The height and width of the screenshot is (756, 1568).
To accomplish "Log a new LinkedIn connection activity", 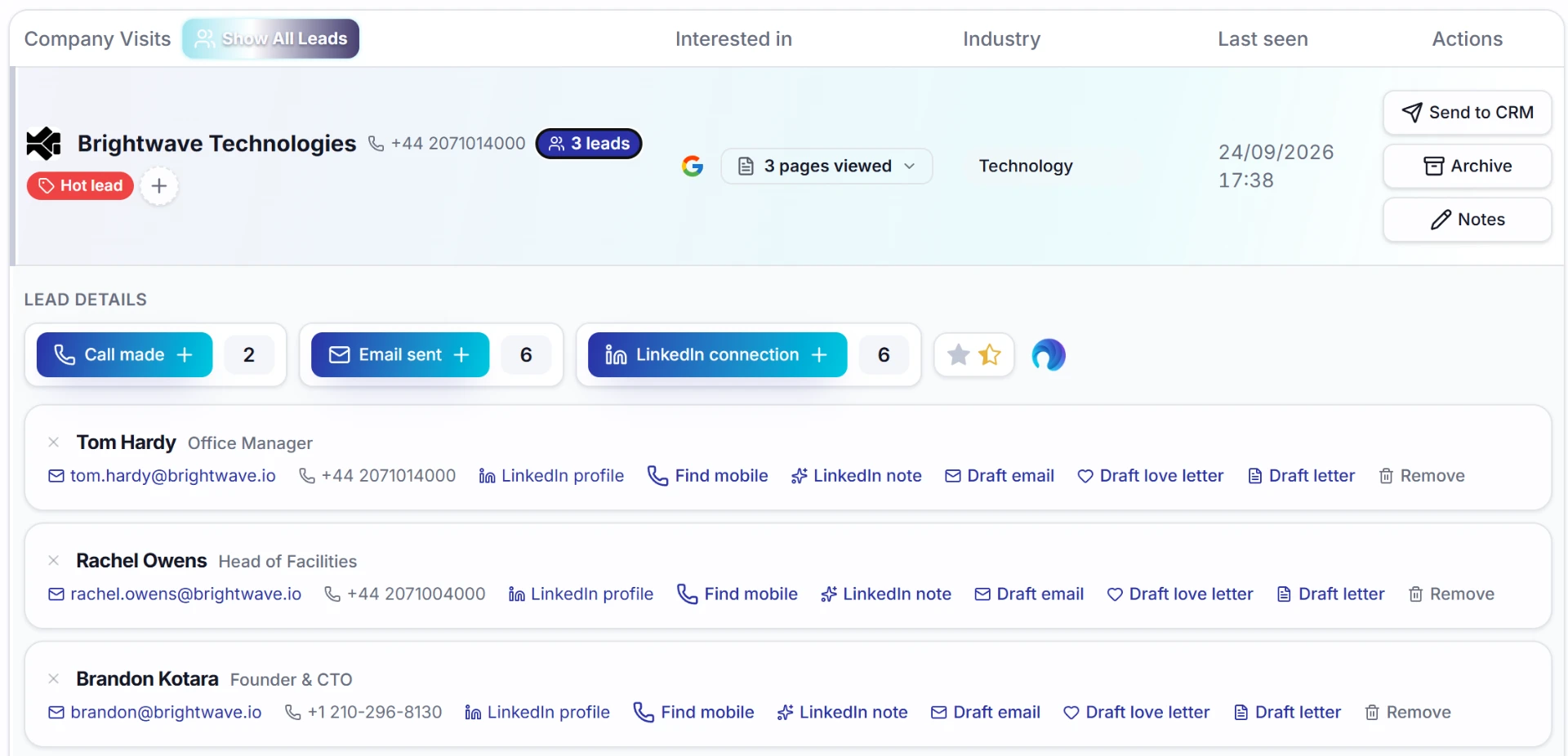I will pos(717,355).
